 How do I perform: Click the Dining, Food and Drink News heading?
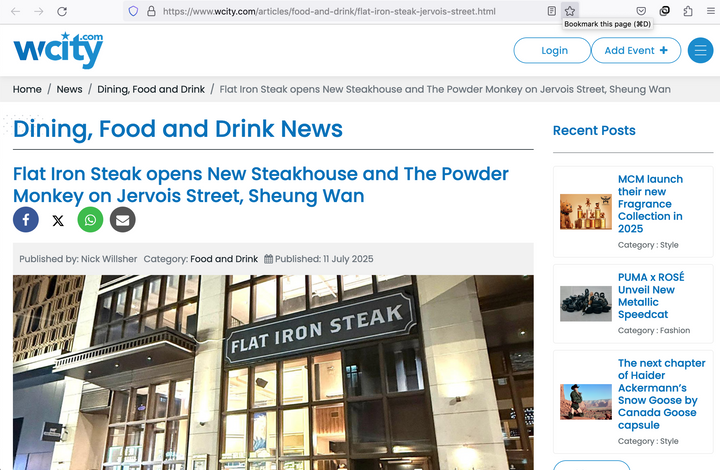[x=178, y=129]
